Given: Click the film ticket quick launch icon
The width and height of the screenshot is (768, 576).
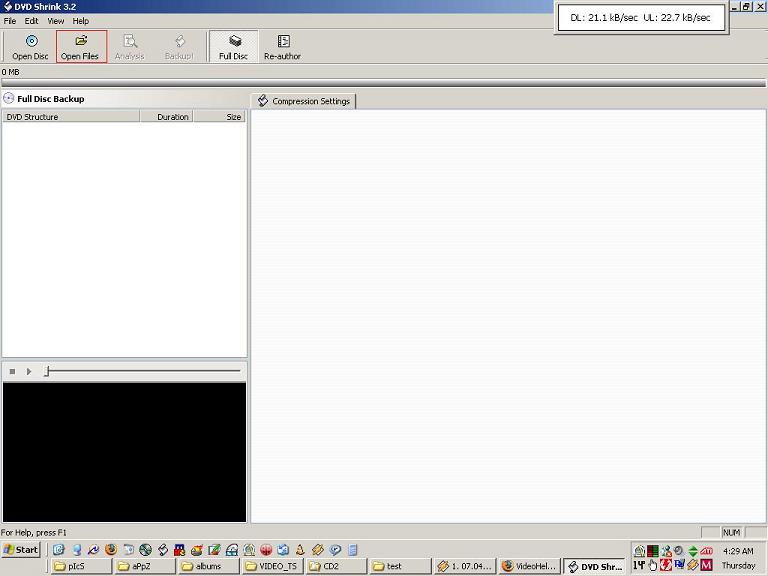Looking at the screenshot, I should point(317,550).
